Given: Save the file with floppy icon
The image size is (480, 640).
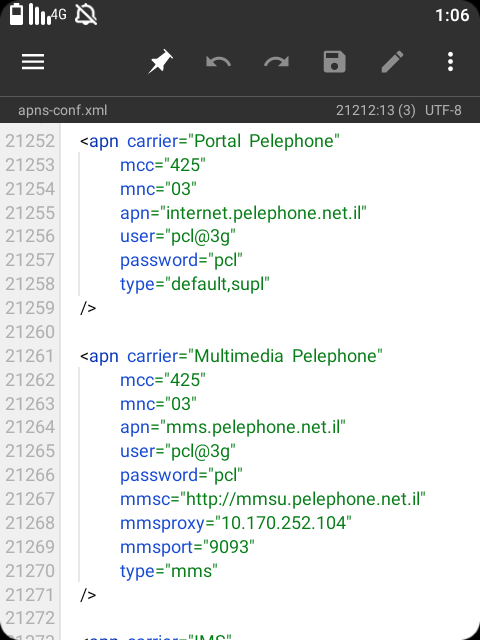Looking at the screenshot, I should [x=334, y=62].
